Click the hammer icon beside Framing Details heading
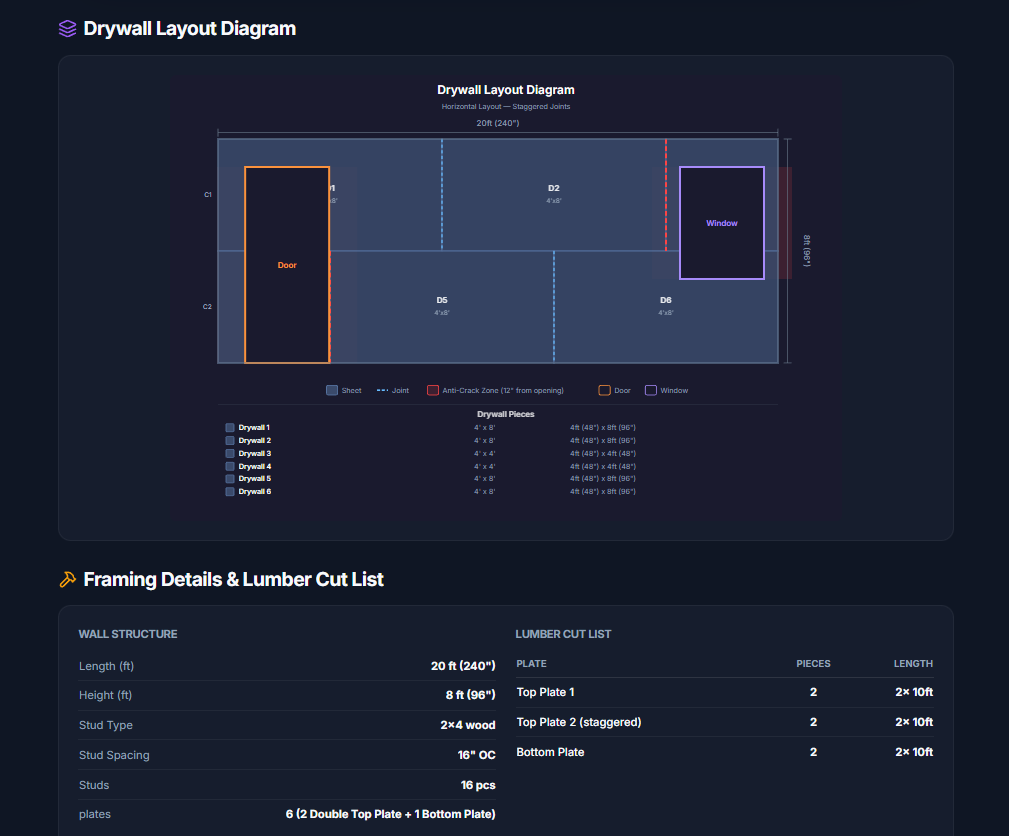 click(68, 579)
